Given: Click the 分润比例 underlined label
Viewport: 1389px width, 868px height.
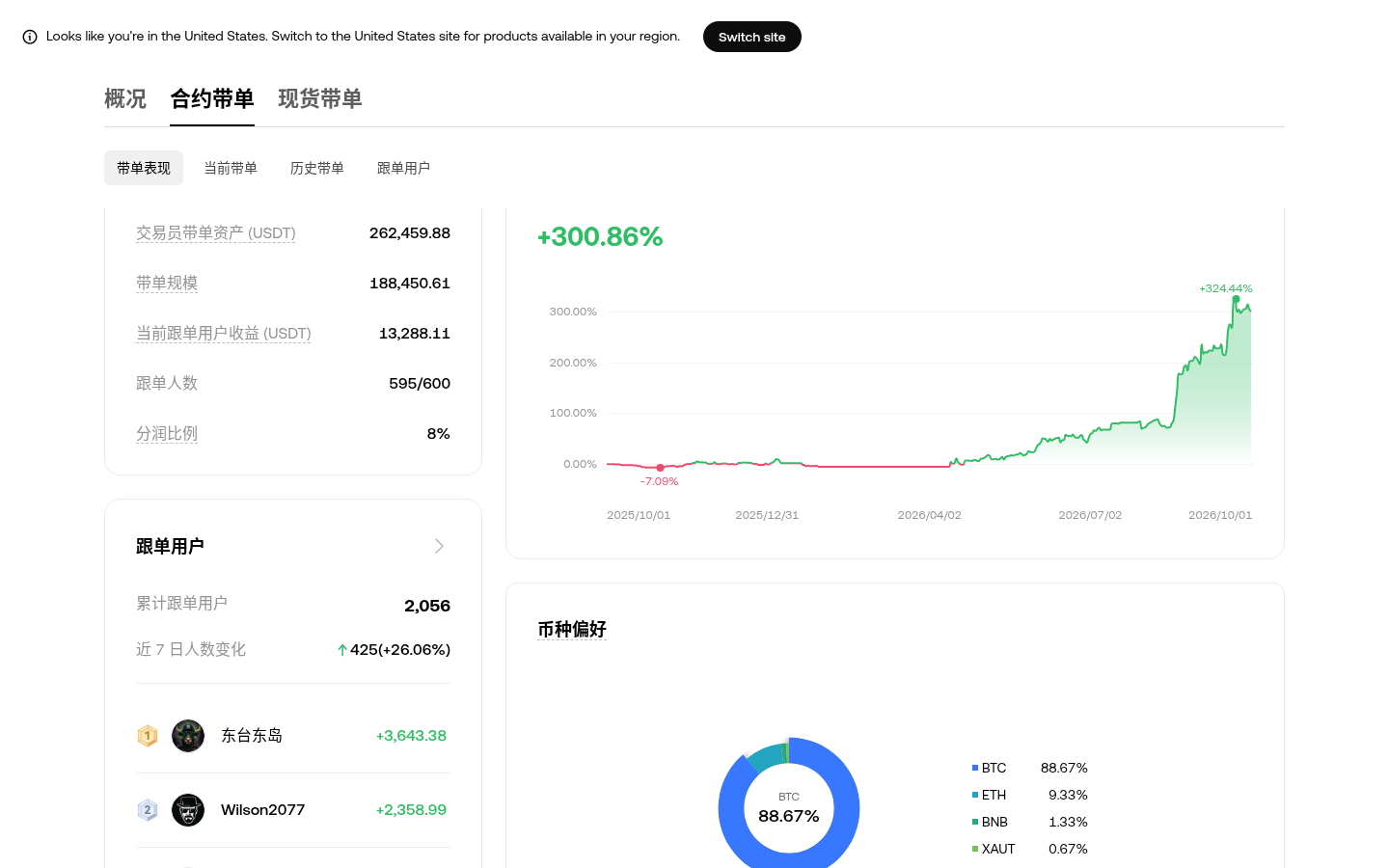Looking at the screenshot, I should click(x=167, y=434).
